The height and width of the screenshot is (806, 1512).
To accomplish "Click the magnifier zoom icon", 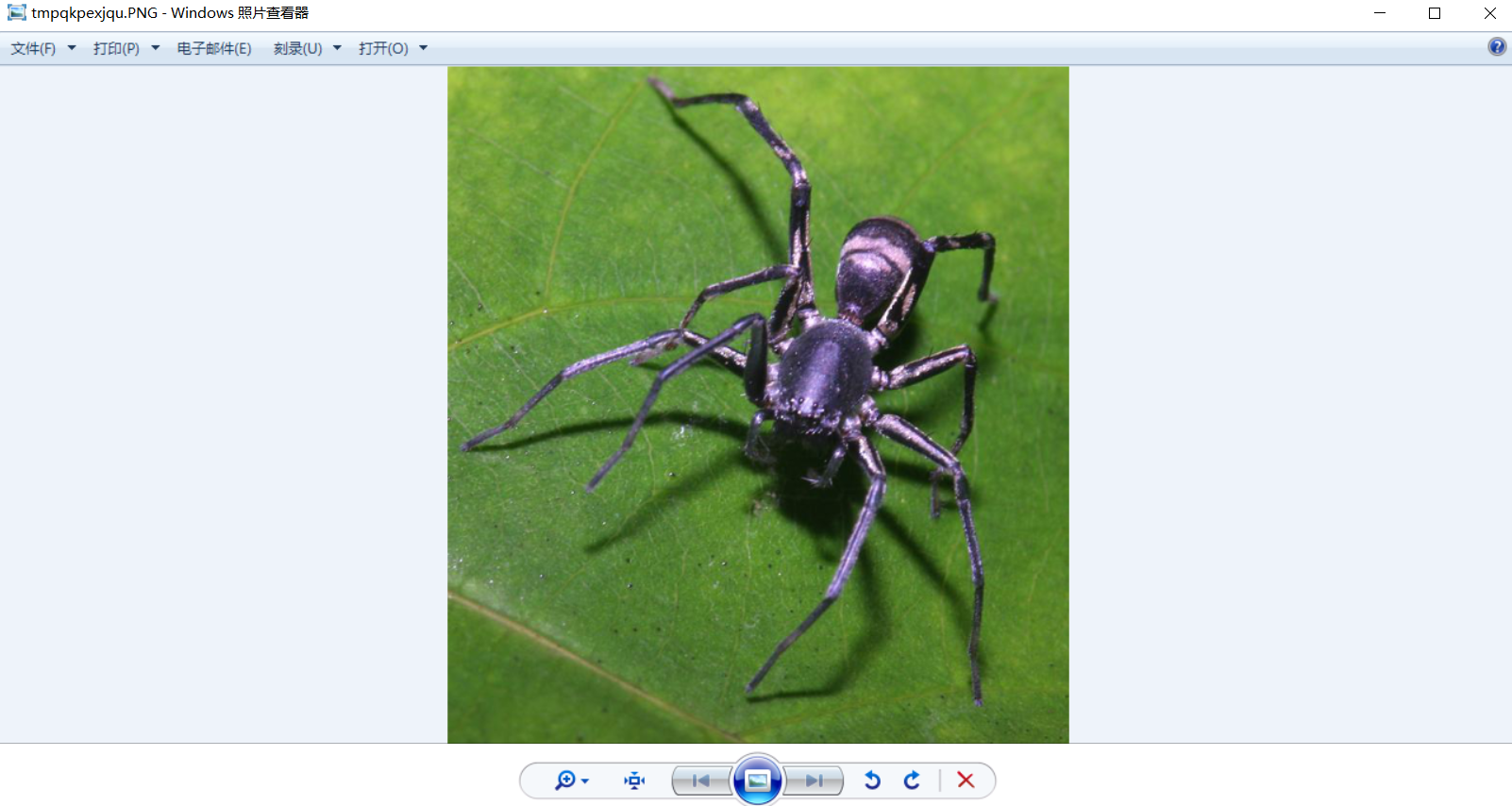I will pos(565,781).
